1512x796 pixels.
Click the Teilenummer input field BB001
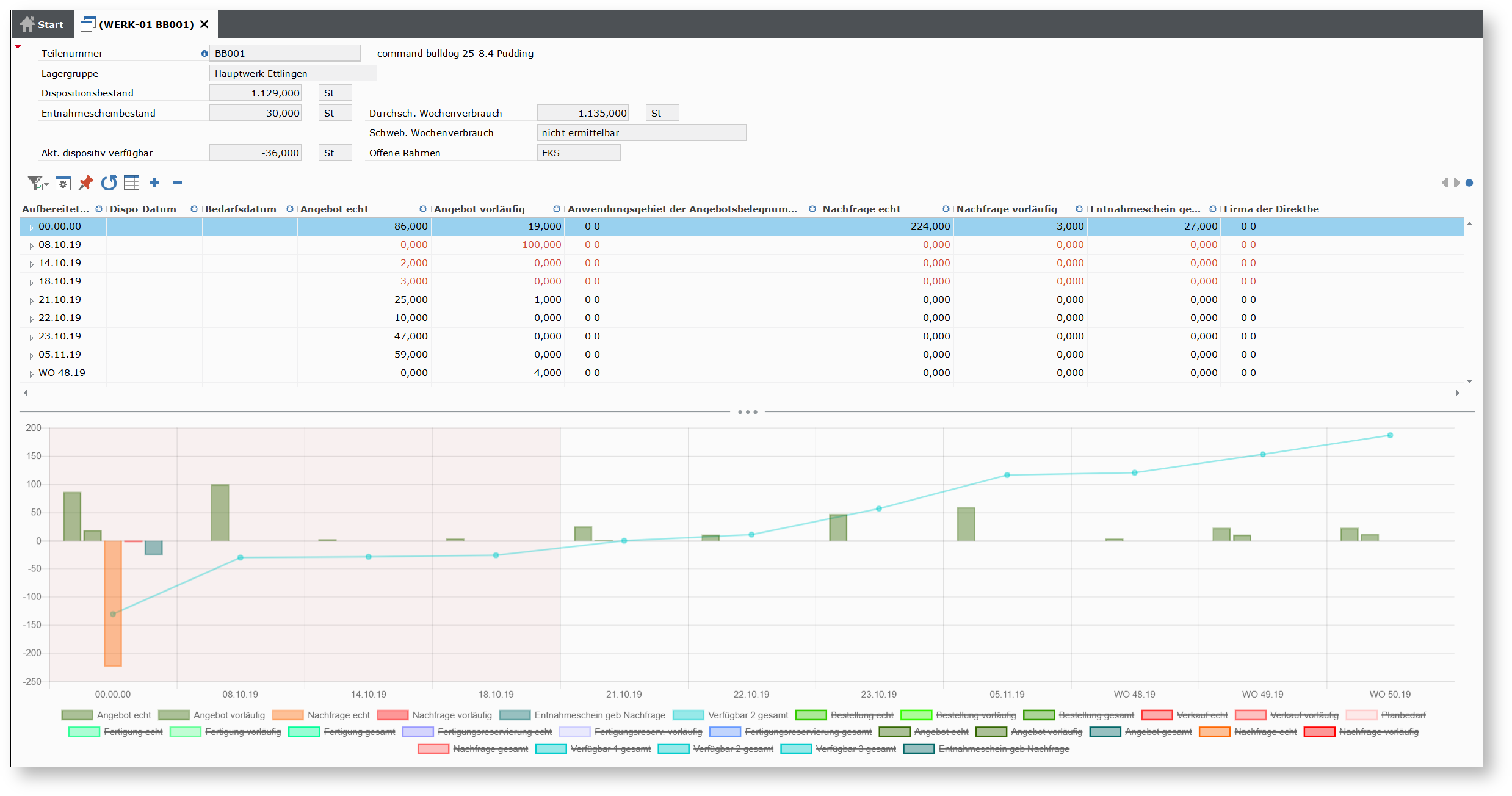pyautogui.click(x=284, y=54)
